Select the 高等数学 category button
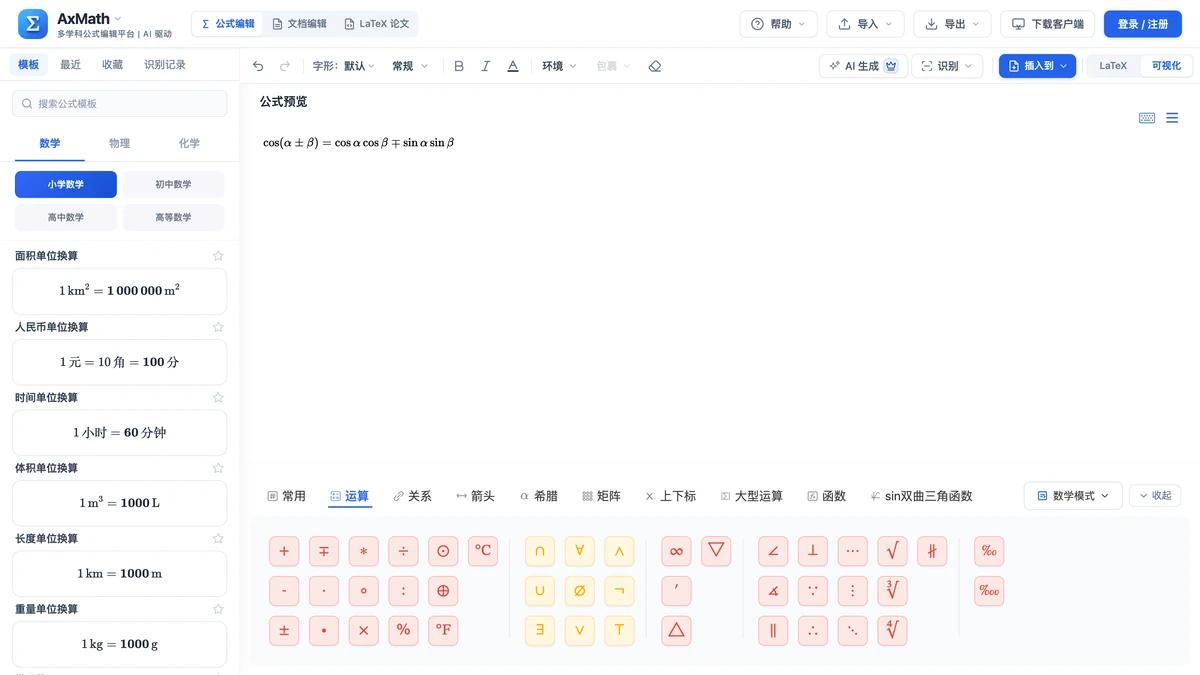 [x=173, y=217]
